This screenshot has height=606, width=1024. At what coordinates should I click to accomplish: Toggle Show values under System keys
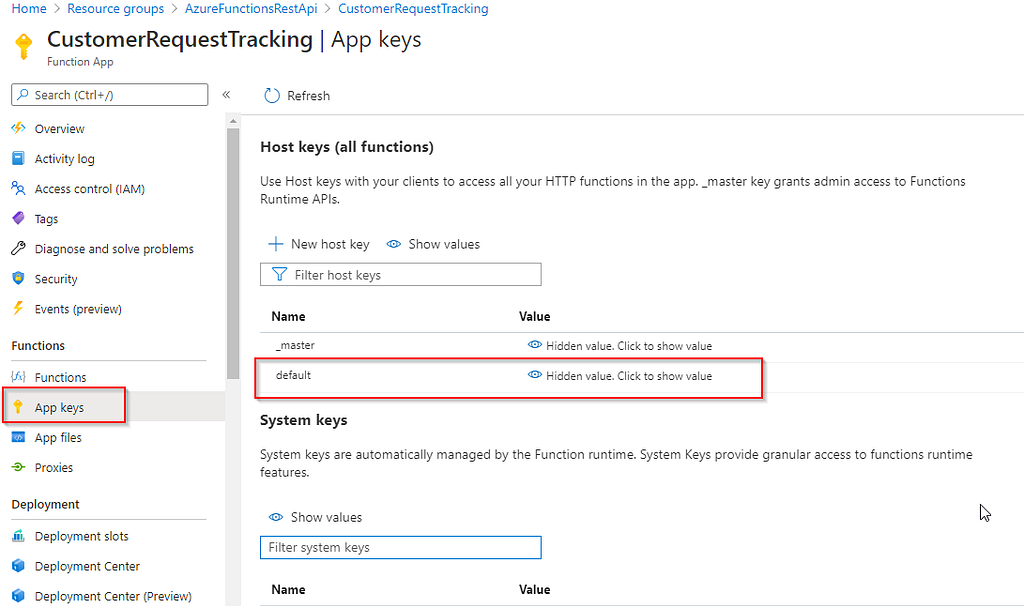pyautogui.click(x=315, y=517)
